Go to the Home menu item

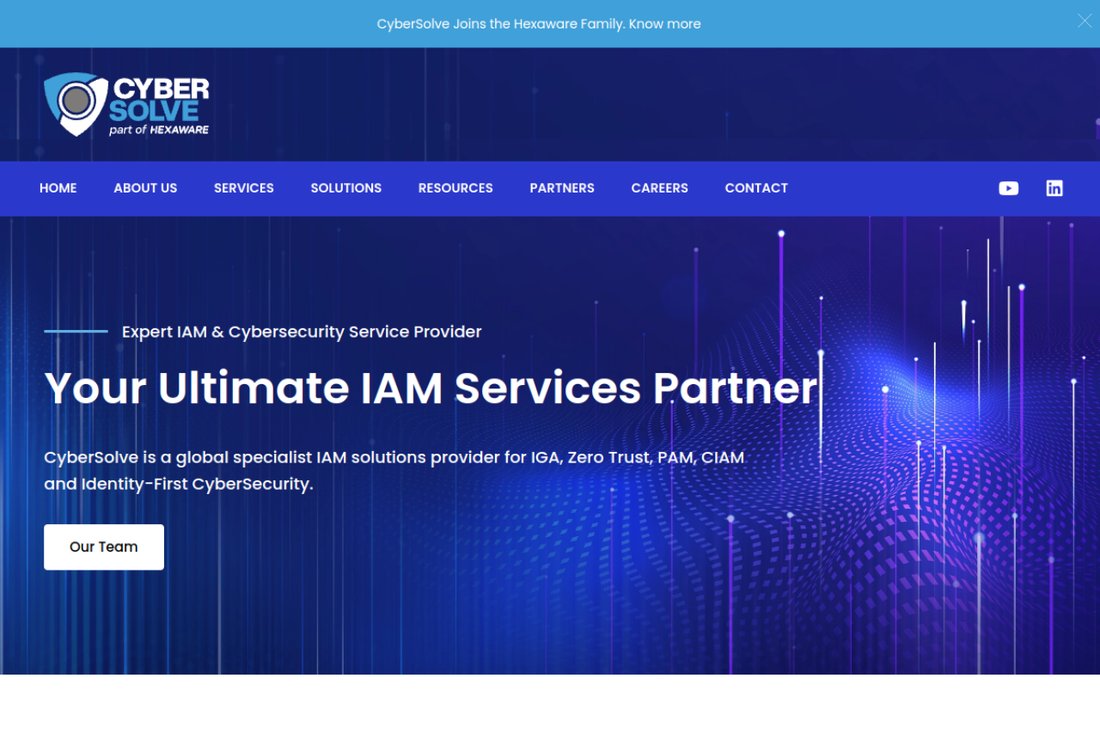click(x=58, y=188)
